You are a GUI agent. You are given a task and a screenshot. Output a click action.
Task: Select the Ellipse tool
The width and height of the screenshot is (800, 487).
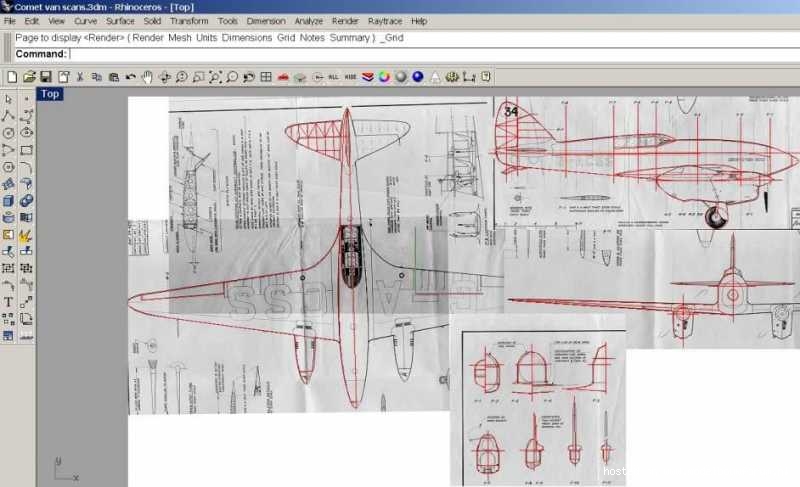[x=27, y=133]
